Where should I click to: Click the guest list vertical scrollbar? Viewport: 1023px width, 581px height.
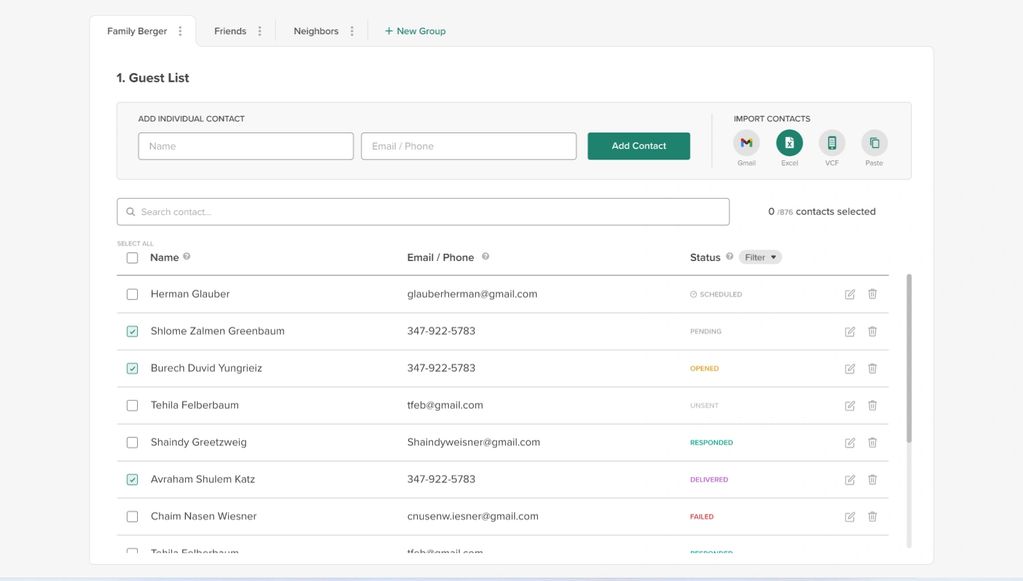[x=909, y=359]
